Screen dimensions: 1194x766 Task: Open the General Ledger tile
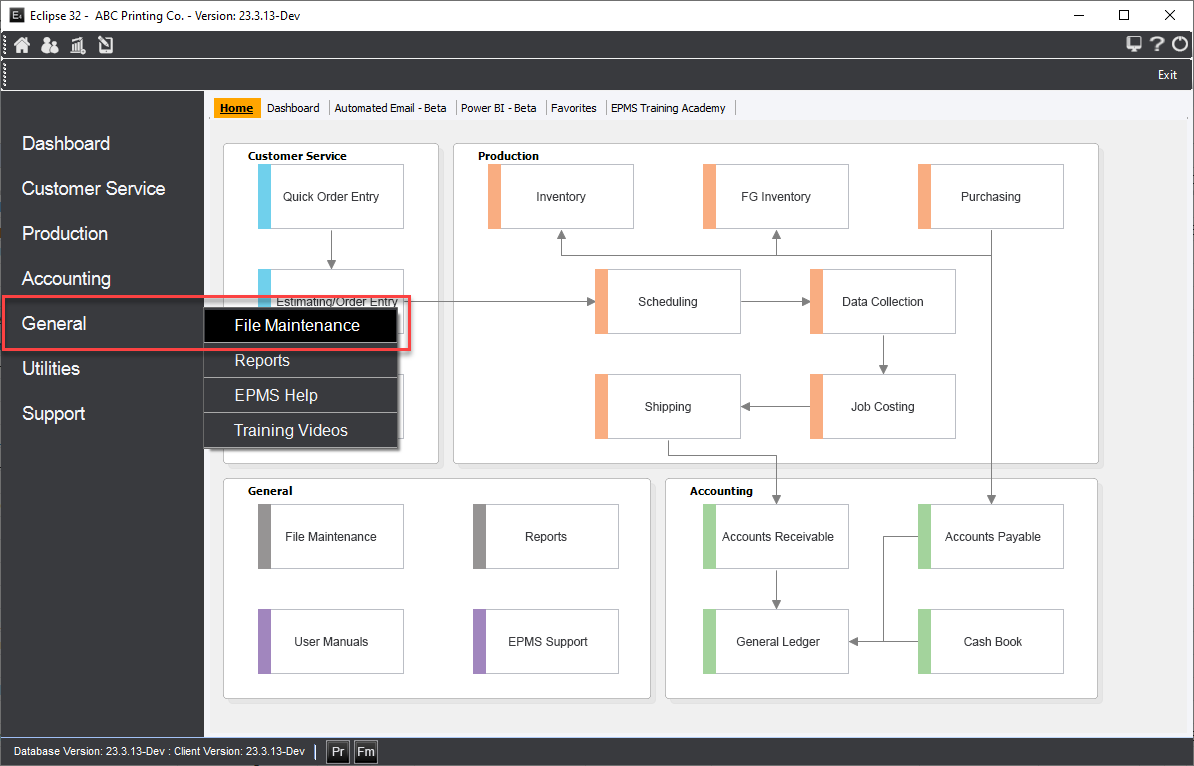tap(777, 642)
